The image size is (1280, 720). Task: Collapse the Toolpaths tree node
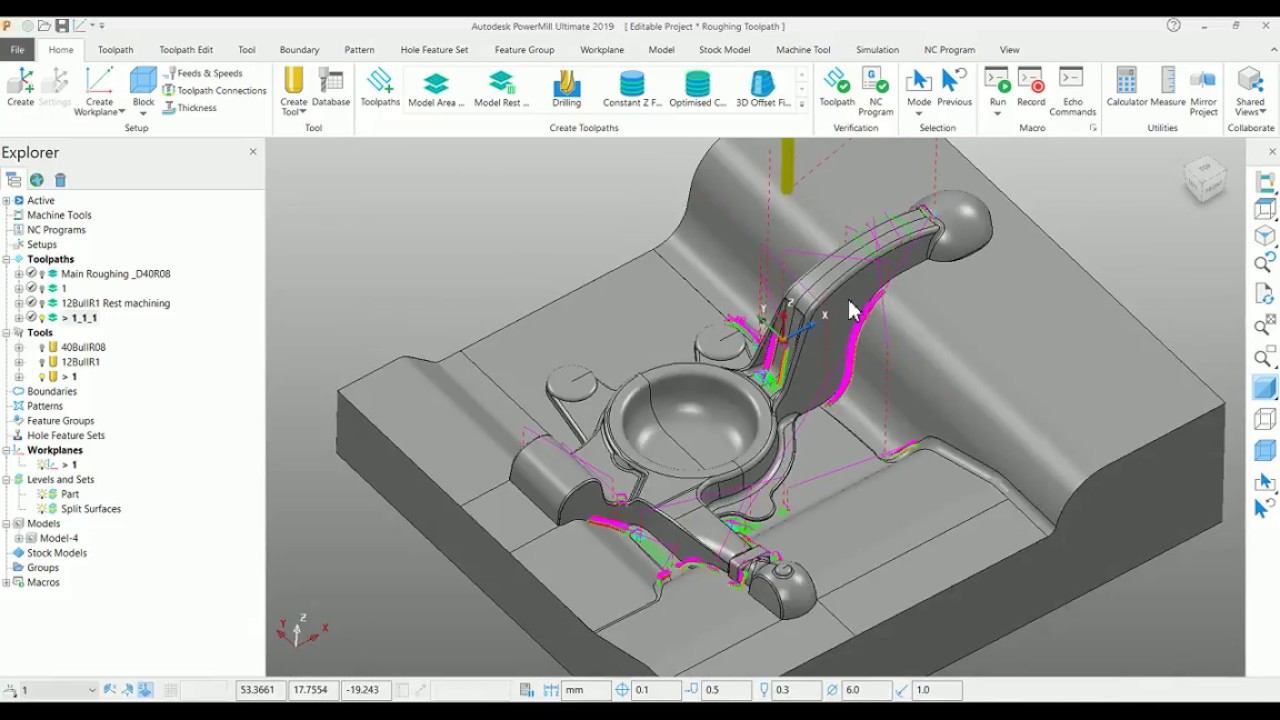click(x=6, y=259)
